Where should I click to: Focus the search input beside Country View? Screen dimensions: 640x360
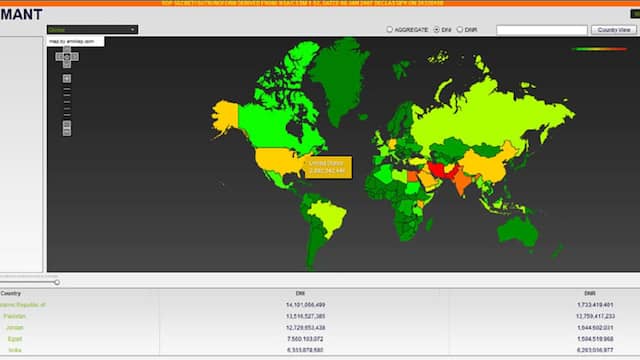(542, 30)
